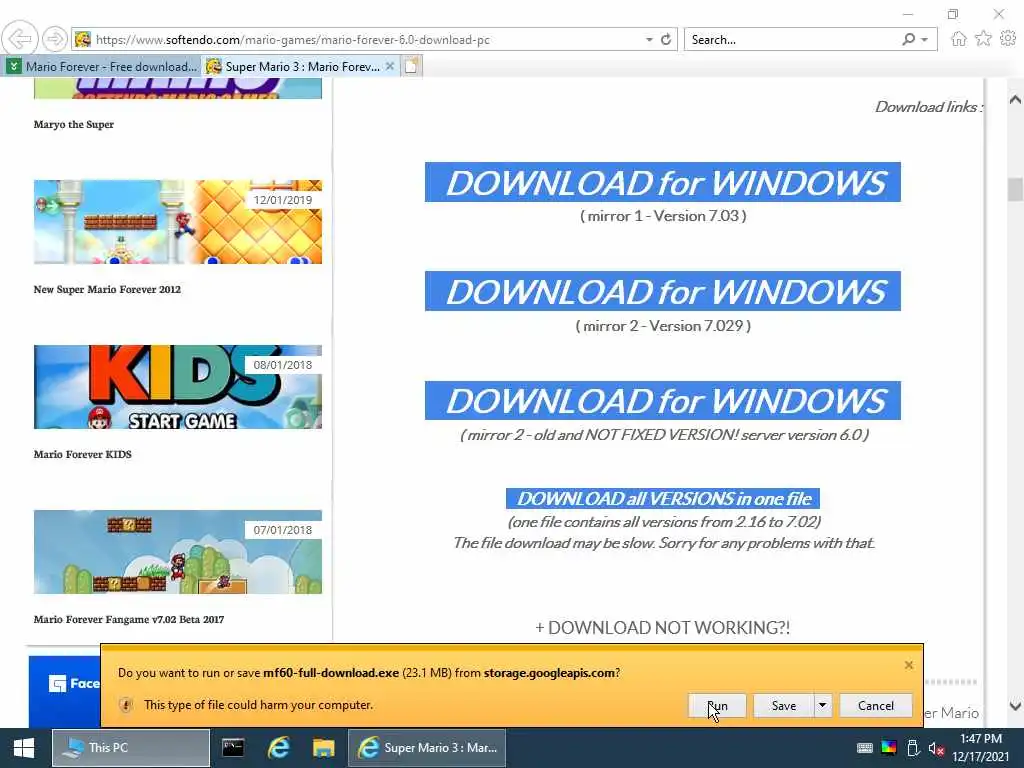Image resolution: width=1024 pixels, height=768 pixels.
Task: Open the Tools gear icon
Action: coord(1008,39)
